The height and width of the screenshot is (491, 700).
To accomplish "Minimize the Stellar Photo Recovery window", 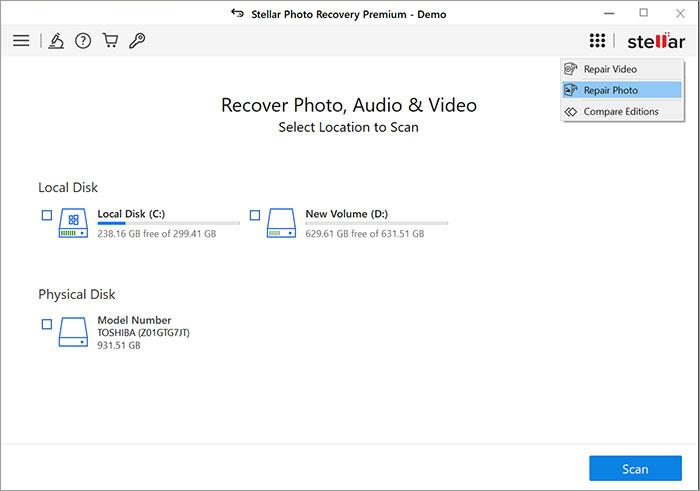I will coord(609,13).
